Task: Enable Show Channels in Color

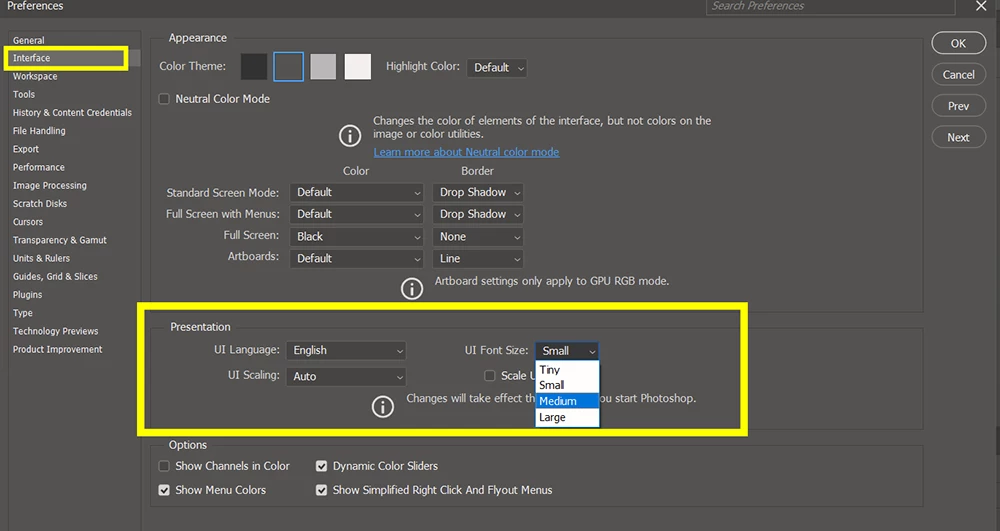Action: pos(165,466)
